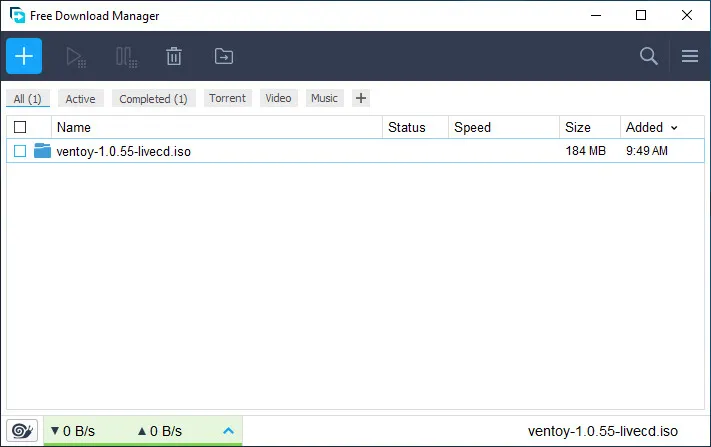
Task: Select the ventoy-1.0.55-livecd.iso file name
Action: click(x=123, y=151)
